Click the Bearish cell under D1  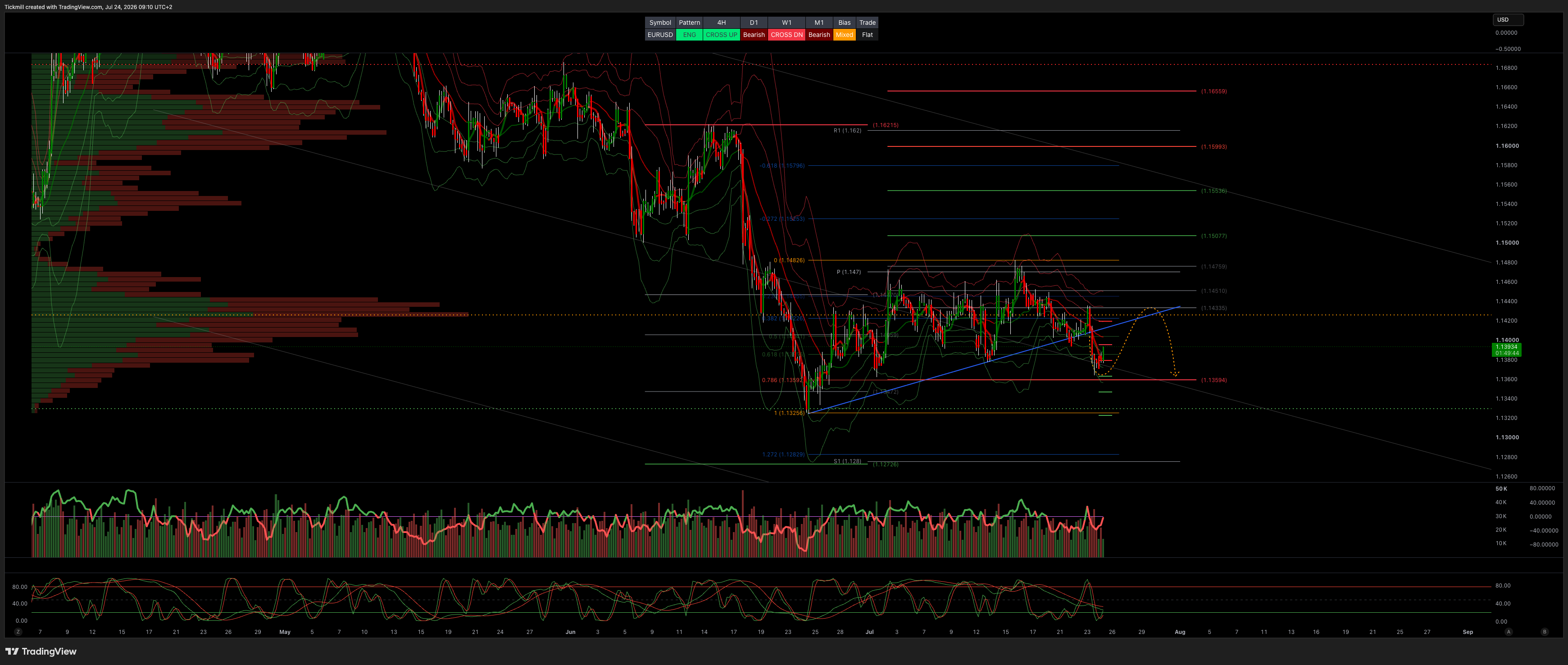point(754,35)
